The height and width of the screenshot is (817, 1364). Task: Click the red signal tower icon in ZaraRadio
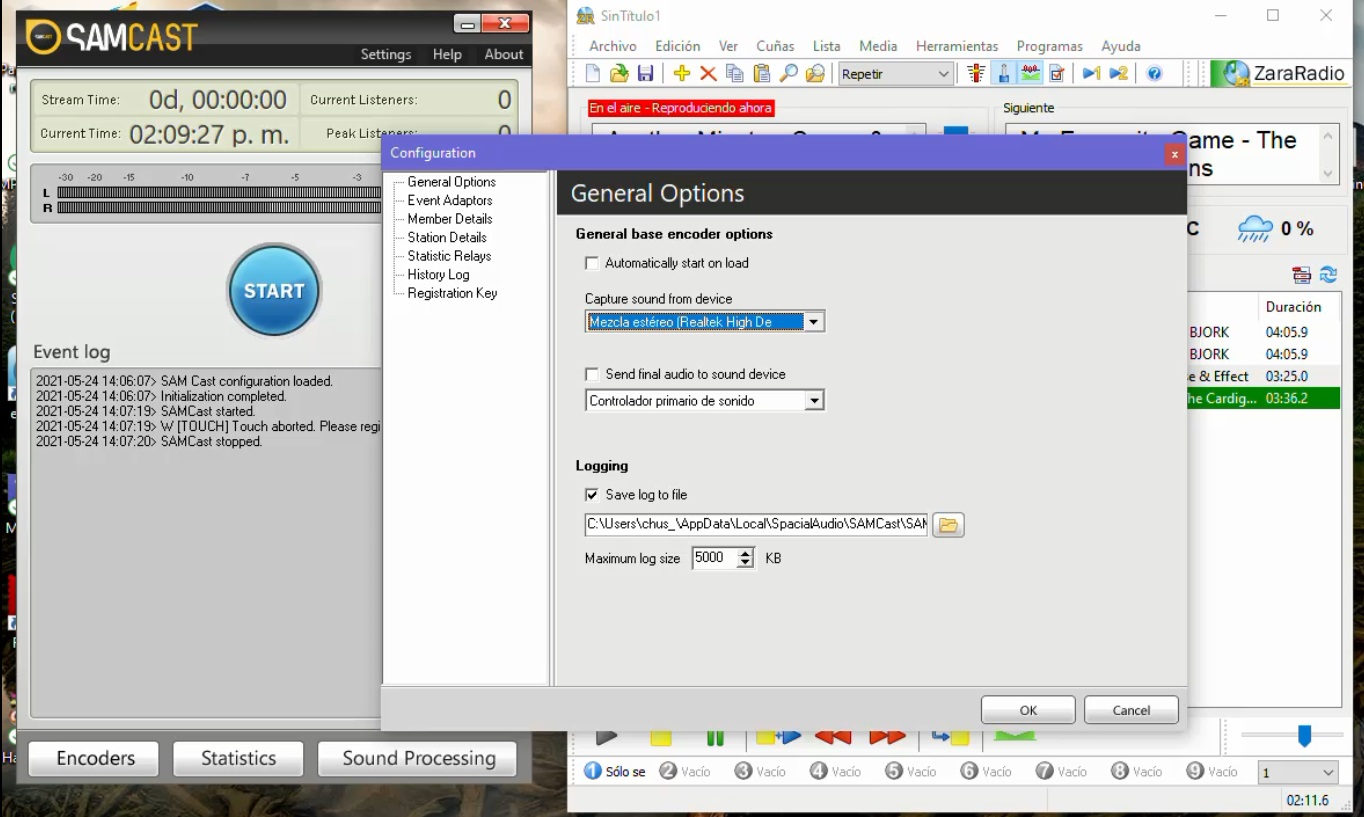[x=977, y=74]
